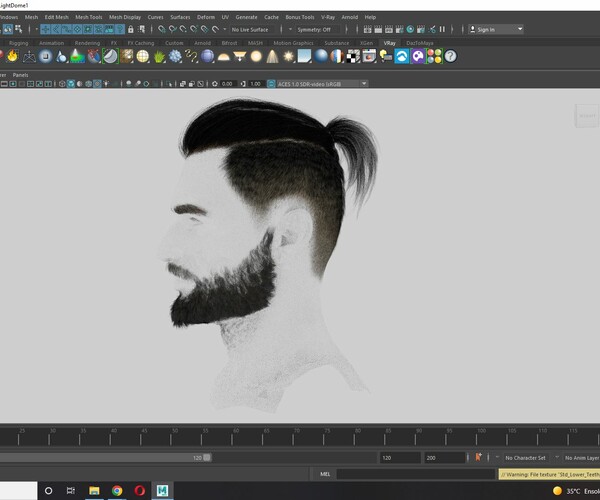
Task: Open the No Anim Layer dropdown
Action: [582, 458]
